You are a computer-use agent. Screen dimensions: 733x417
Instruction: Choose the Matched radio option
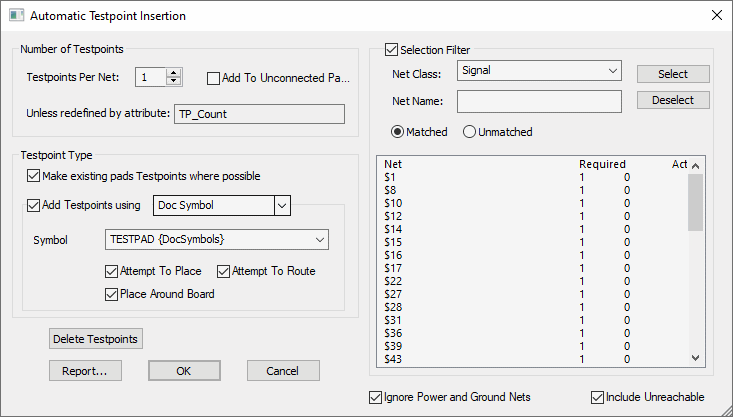397,132
